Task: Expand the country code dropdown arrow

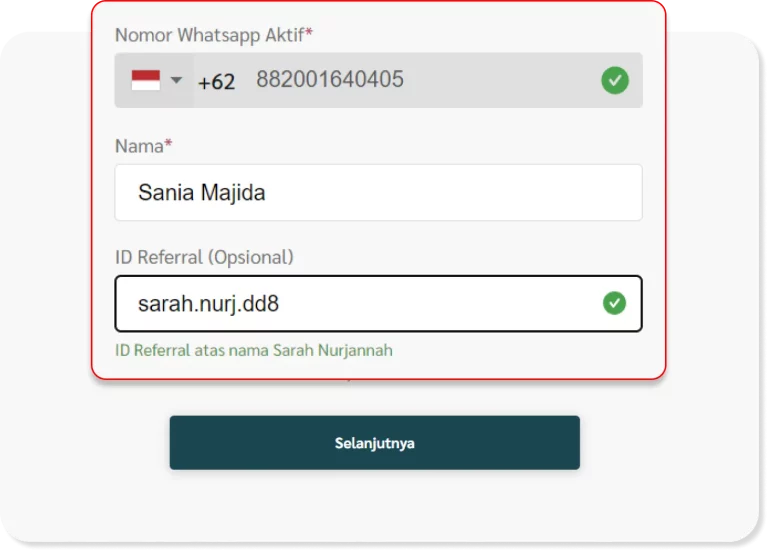Action: (x=176, y=80)
